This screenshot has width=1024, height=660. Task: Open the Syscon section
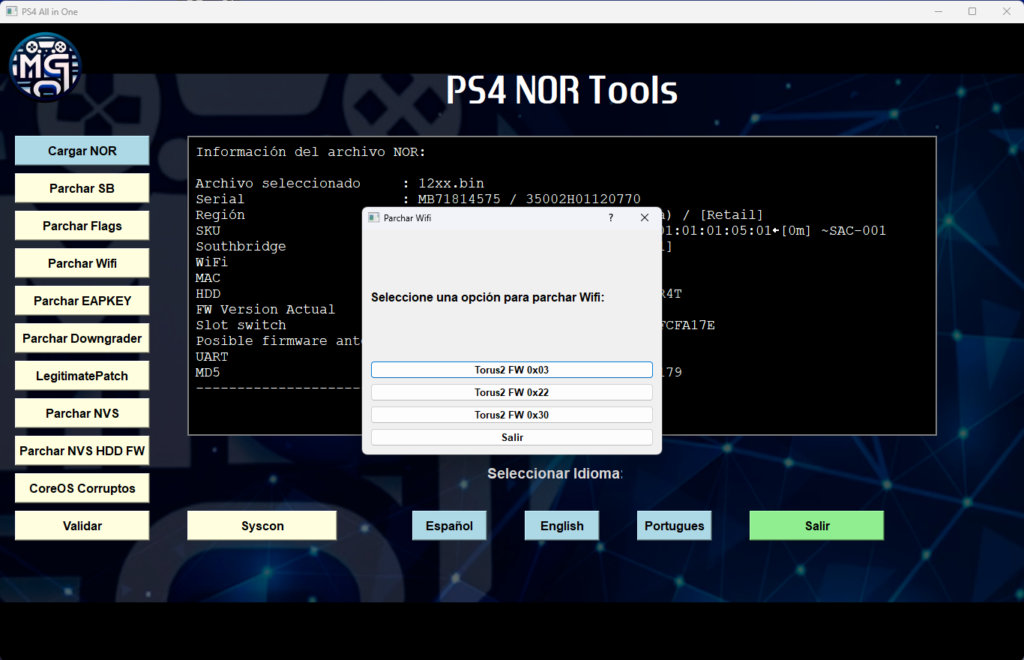262,526
